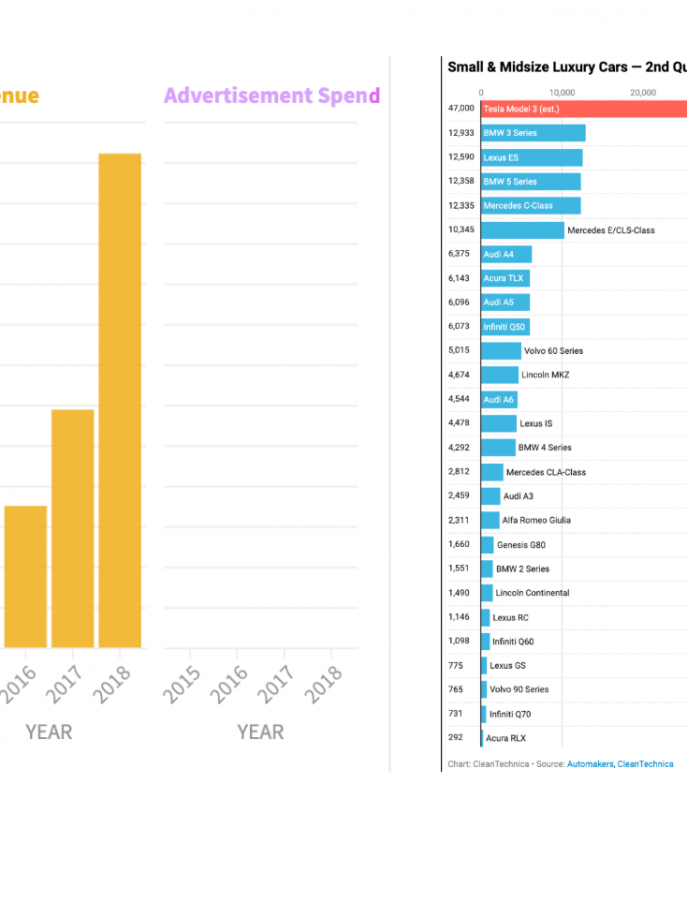Click the 1,660 sales value
The width and height of the screenshot is (687, 916).
click(x=459, y=544)
